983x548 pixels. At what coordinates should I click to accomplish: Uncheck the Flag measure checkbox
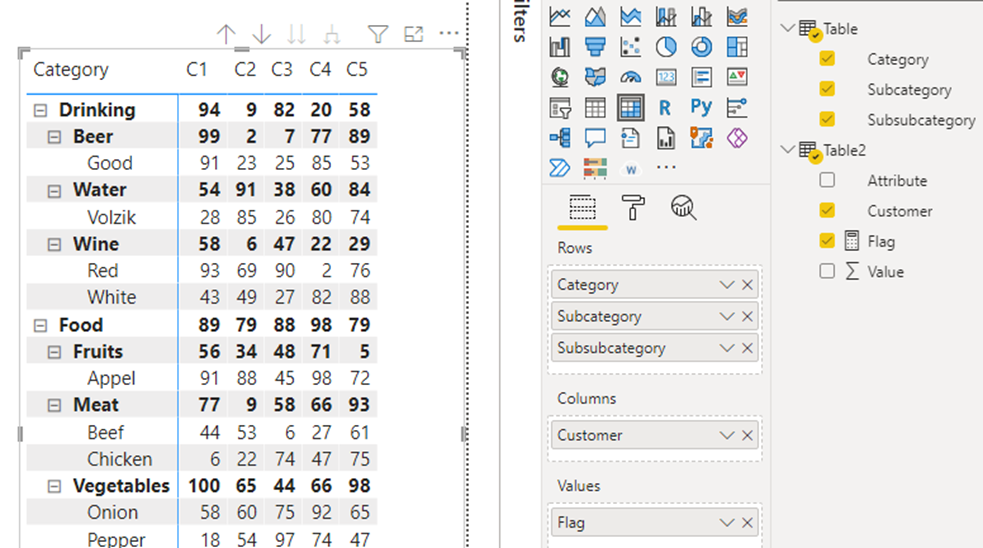coord(827,241)
